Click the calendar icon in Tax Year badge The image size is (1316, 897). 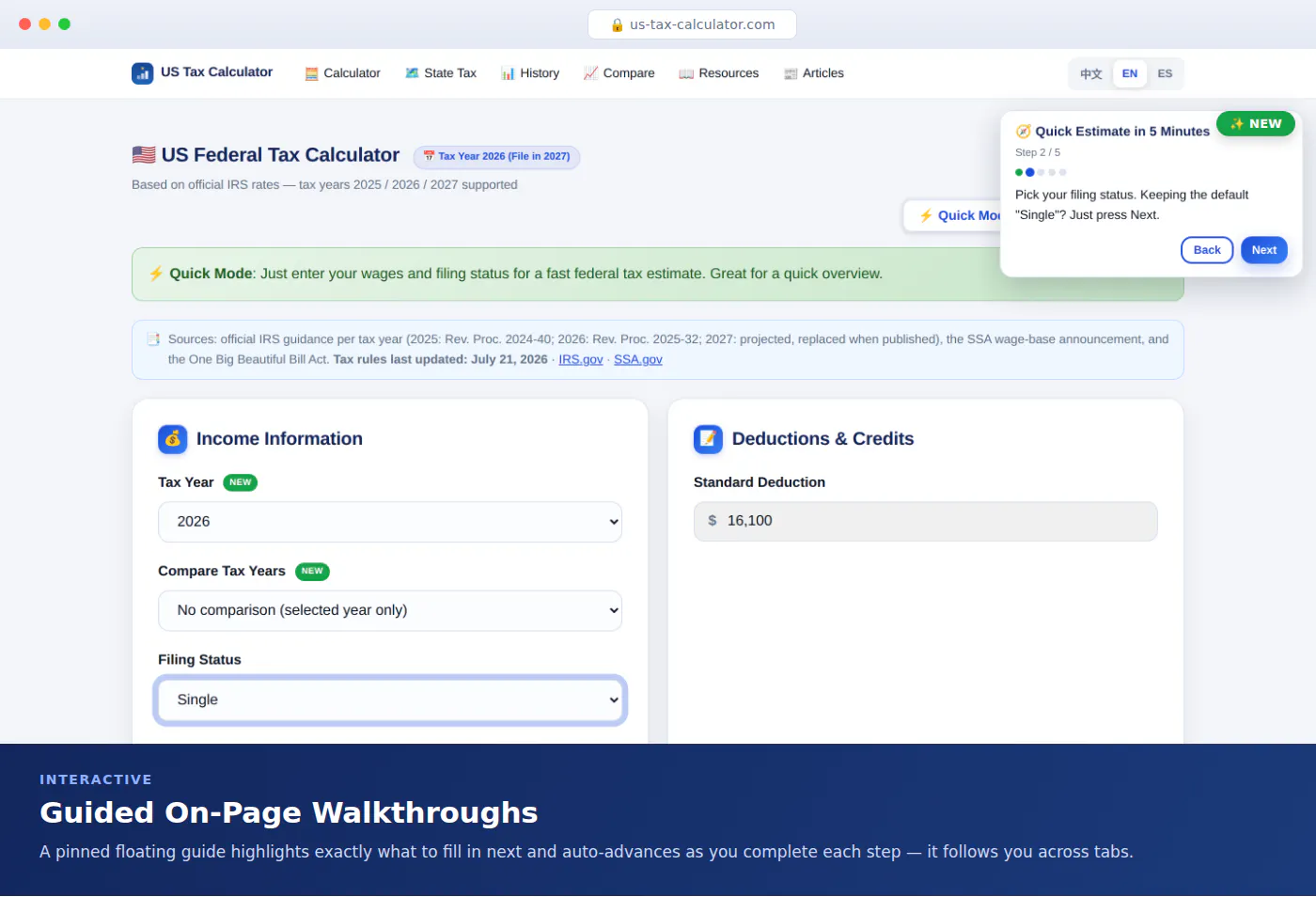429,156
